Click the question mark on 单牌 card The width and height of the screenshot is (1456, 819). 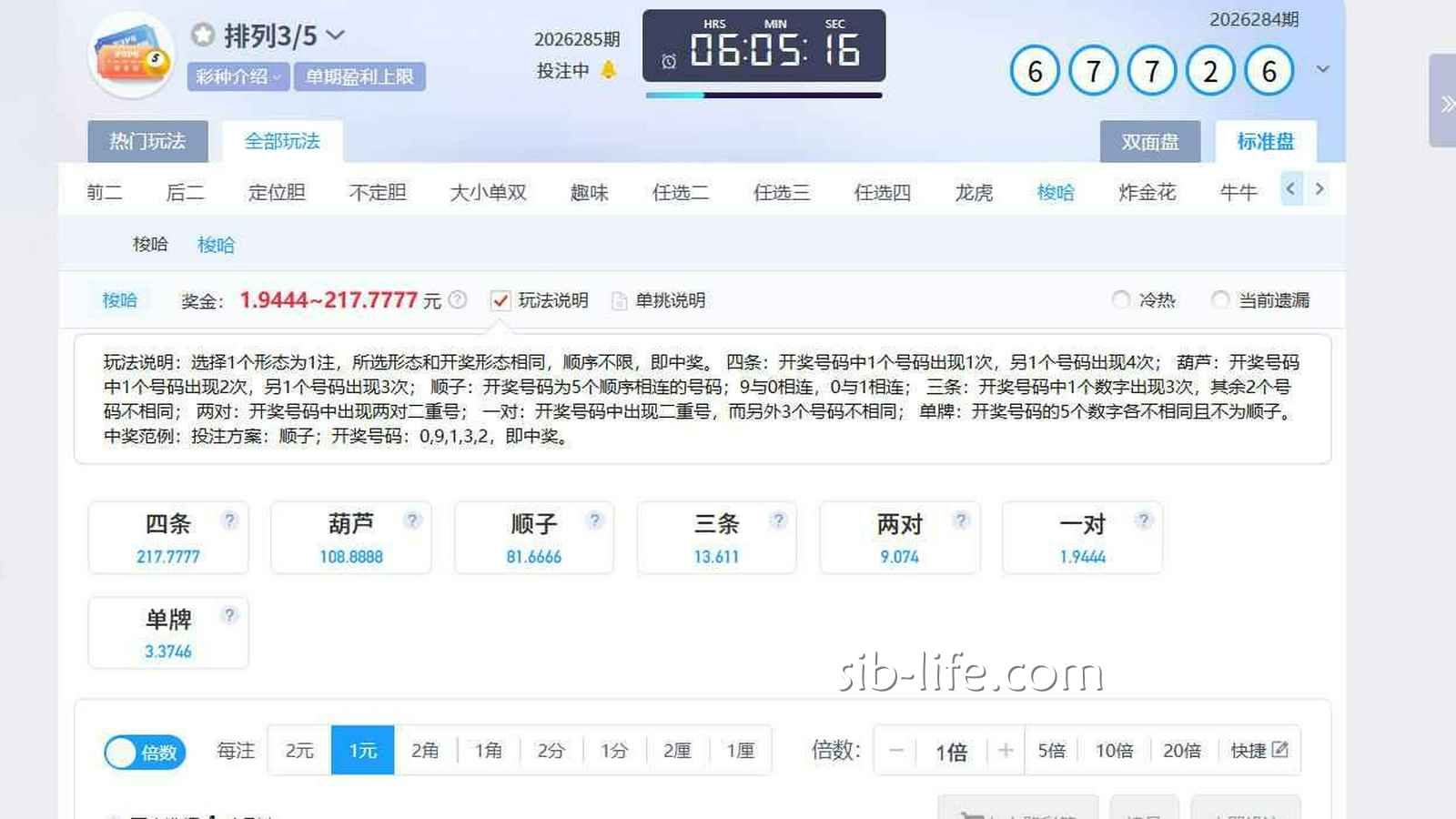point(229,614)
